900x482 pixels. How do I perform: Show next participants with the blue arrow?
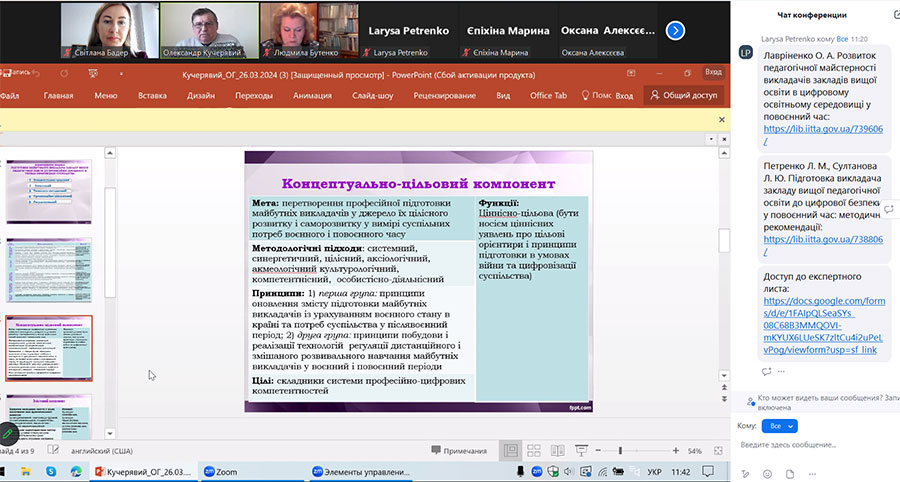pos(675,31)
